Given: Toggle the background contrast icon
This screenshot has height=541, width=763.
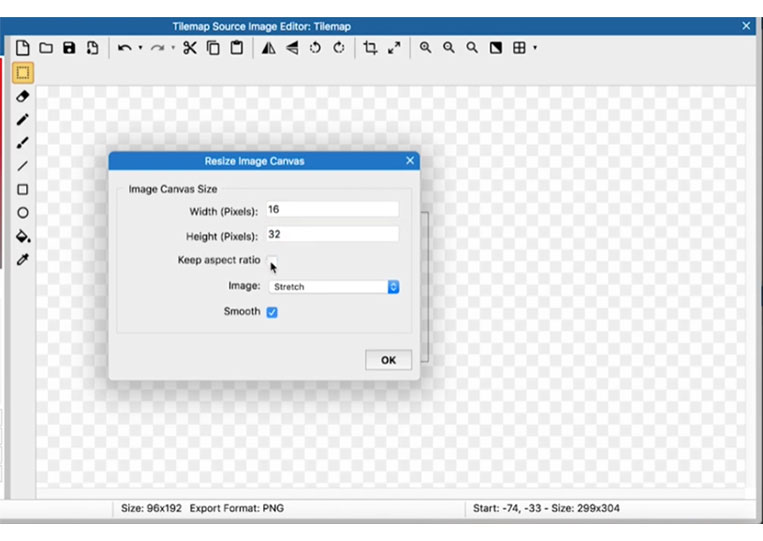Looking at the screenshot, I should (496, 48).
